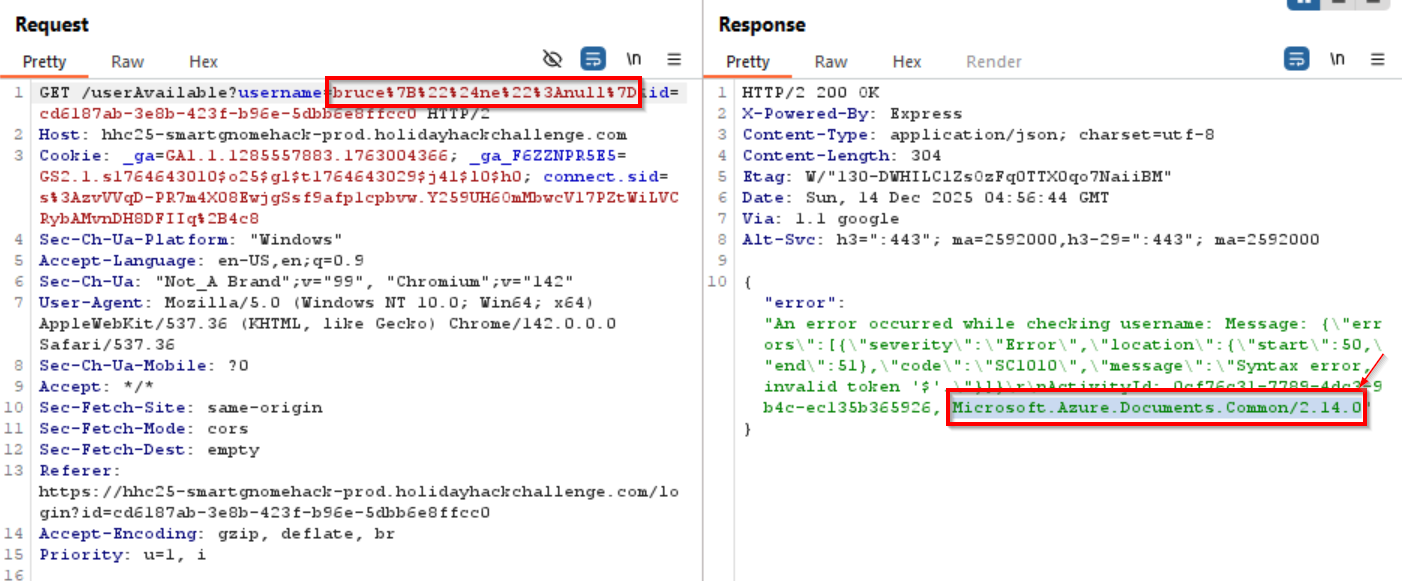The image size is (1402, 581).
Task: Open the Request panel hamburger menu
Action: [675, 59]
